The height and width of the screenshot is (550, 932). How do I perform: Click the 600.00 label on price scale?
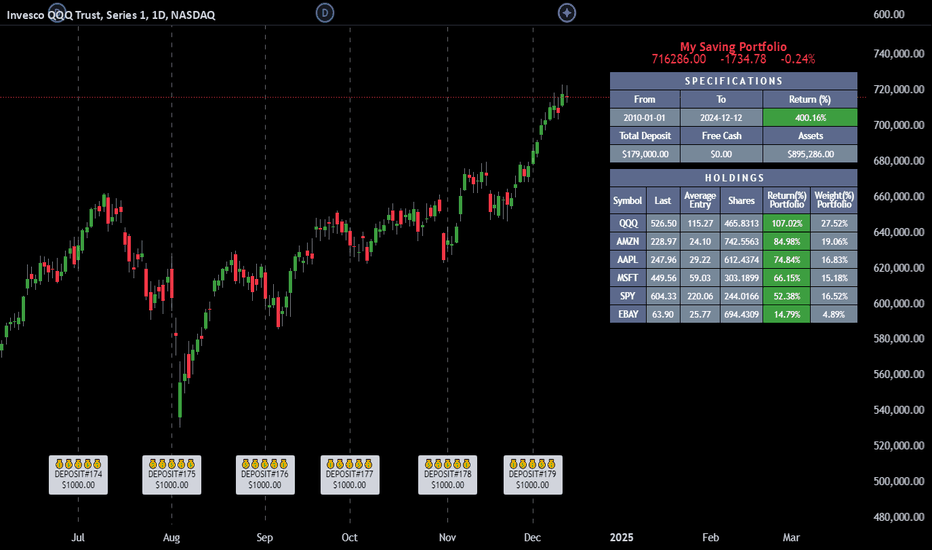(889, 14)
